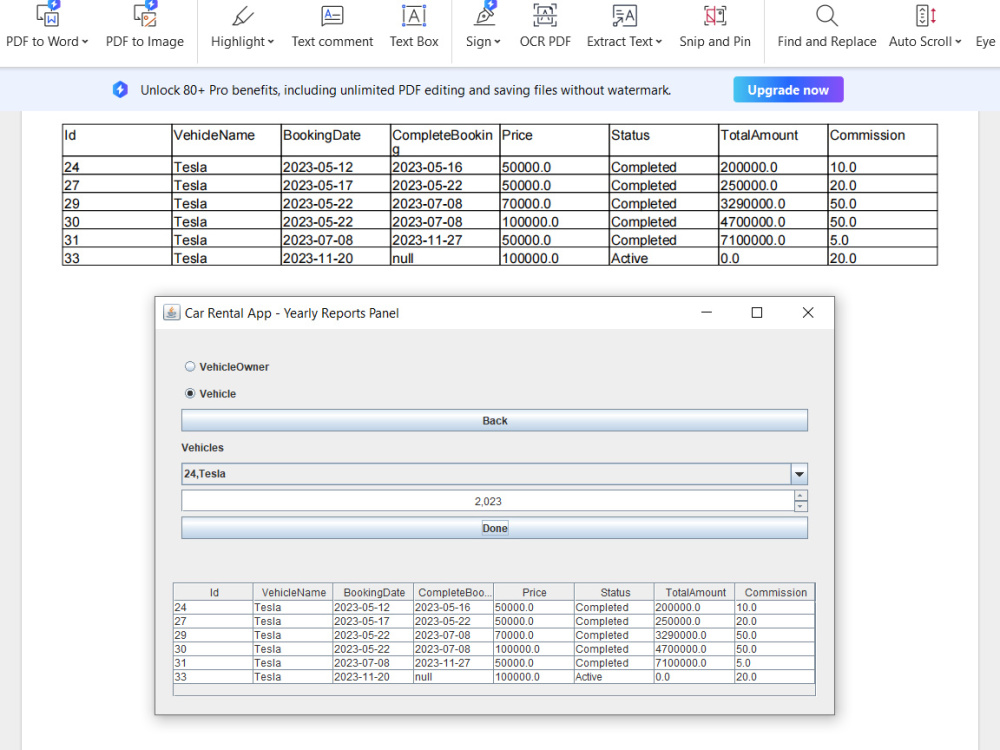This screenshot has height=750, width=1000.
Task: Expand the Extract Text options arrow
Action: (x=659, y=42)
